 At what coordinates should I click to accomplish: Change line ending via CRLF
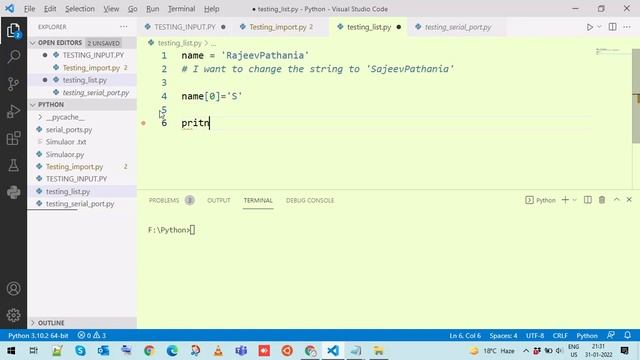[560, 336]
